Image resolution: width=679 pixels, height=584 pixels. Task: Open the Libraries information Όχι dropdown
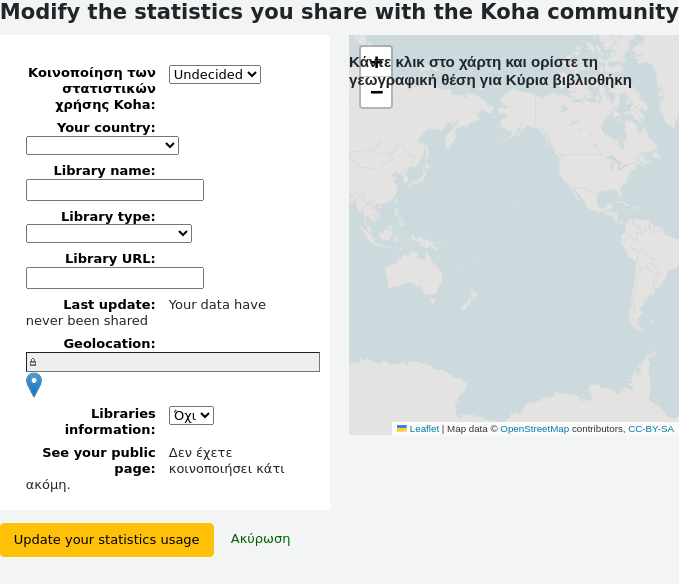click(x=191, y=416)
